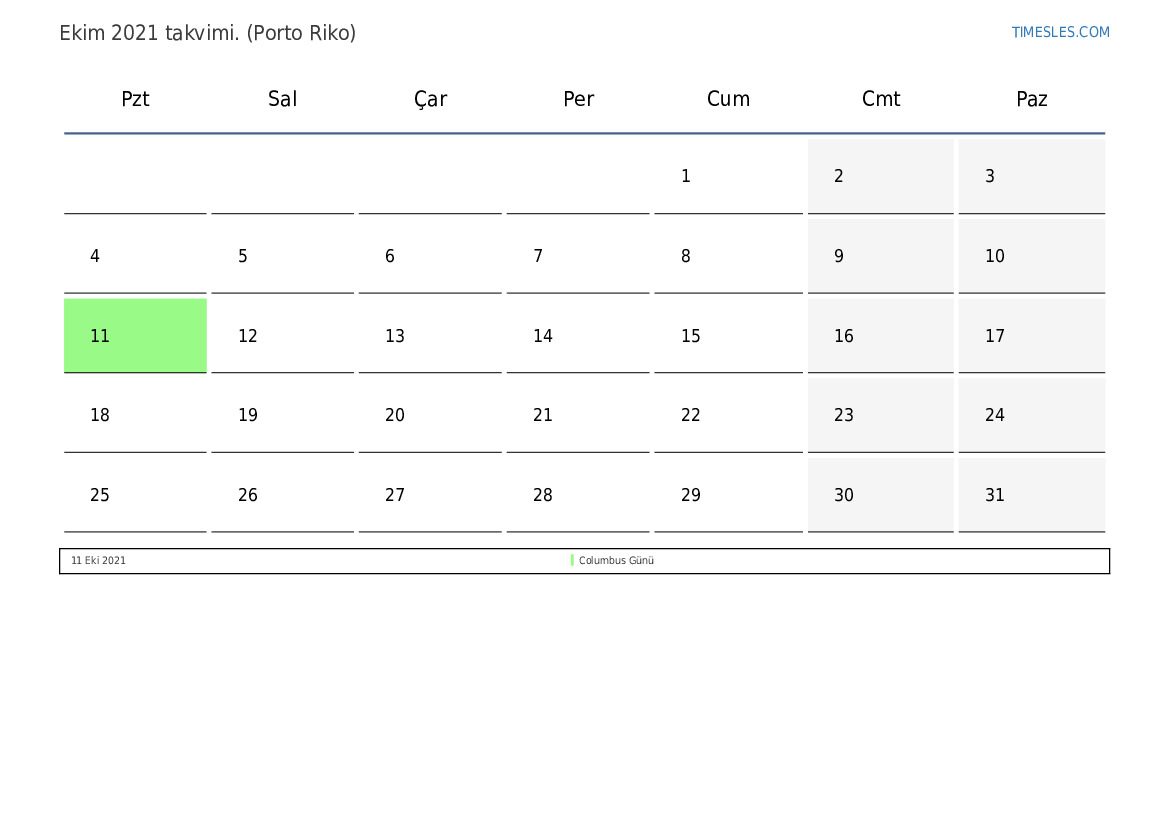Click the 11 Eki 2021 legend date
The image size is (1169, 827).
click(x=98, y=560)
